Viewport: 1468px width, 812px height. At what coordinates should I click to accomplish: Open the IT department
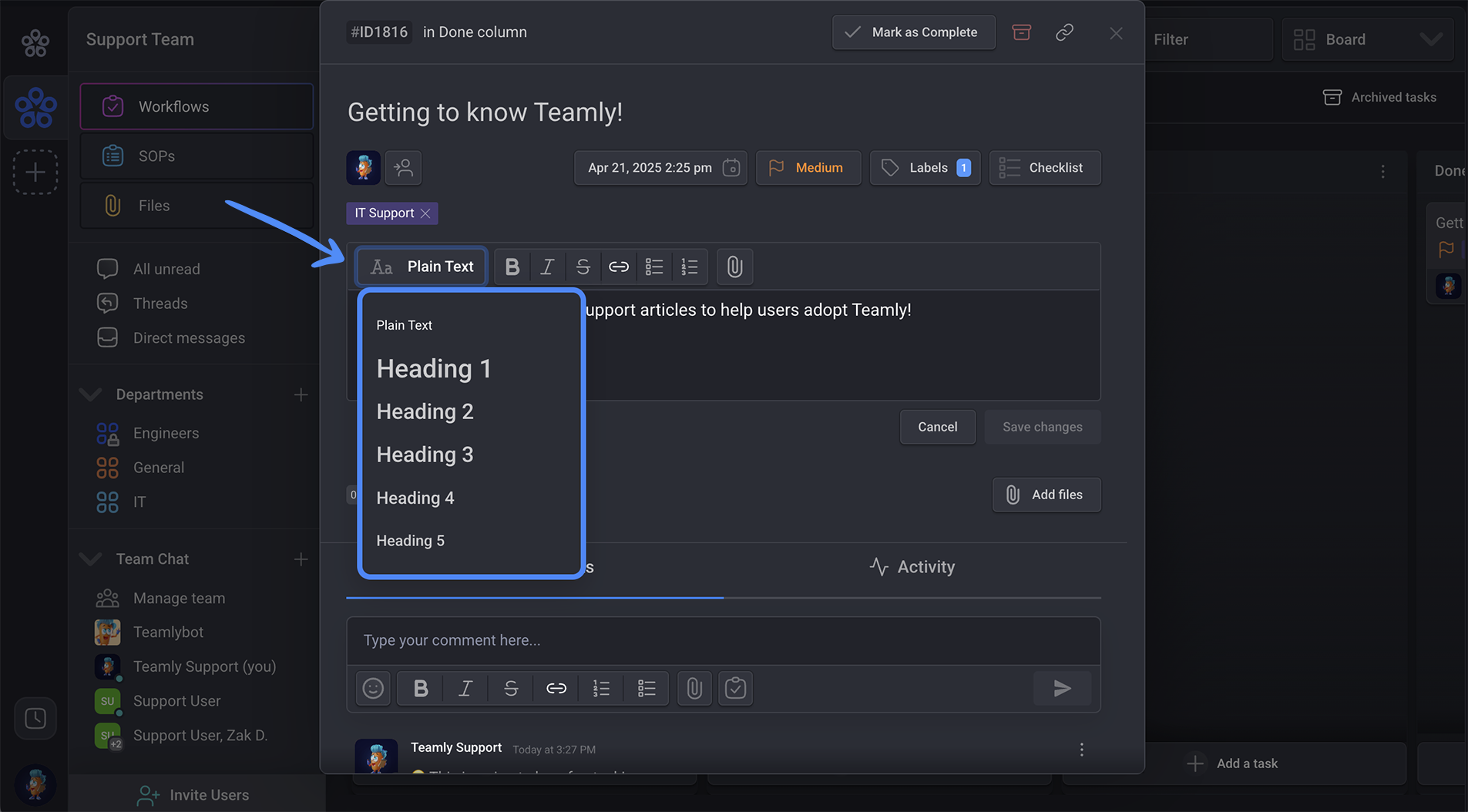(x=139, y=502)
